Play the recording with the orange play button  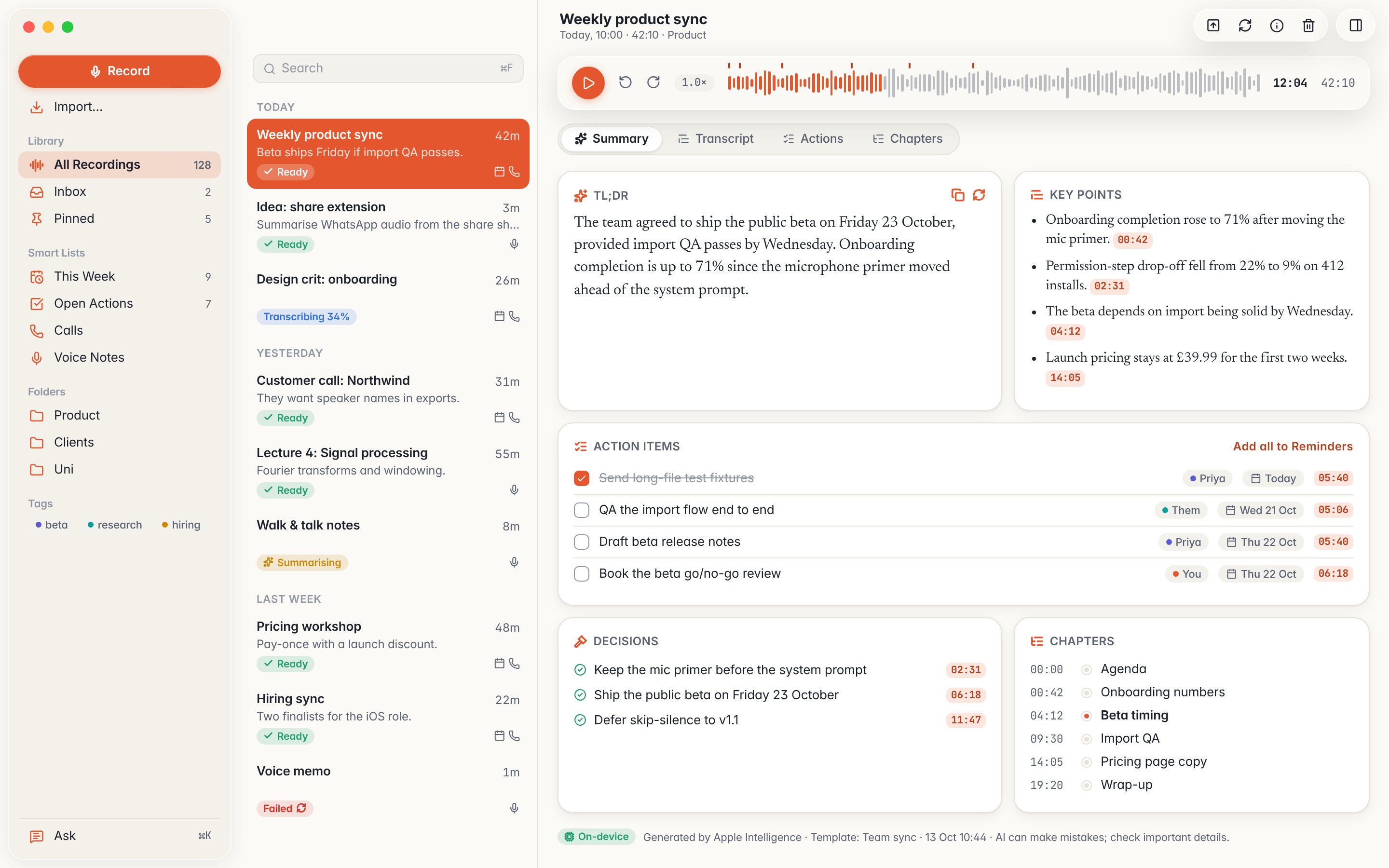point(588,82)
